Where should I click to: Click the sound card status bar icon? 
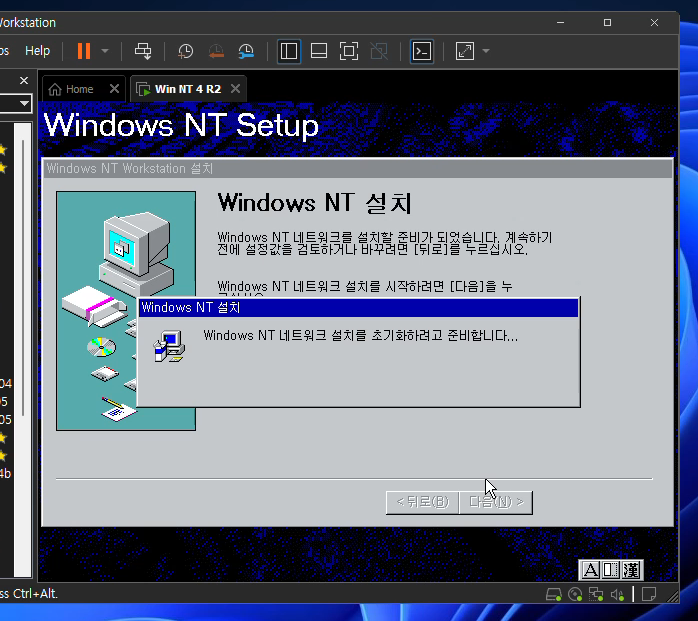(x=617, y=595)
